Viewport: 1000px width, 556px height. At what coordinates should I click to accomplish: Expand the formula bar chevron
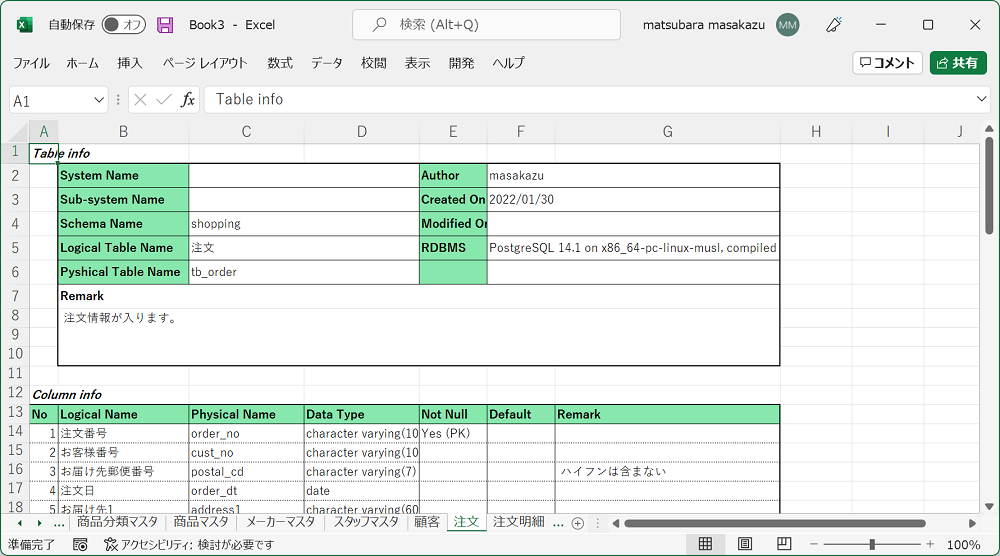981,99
